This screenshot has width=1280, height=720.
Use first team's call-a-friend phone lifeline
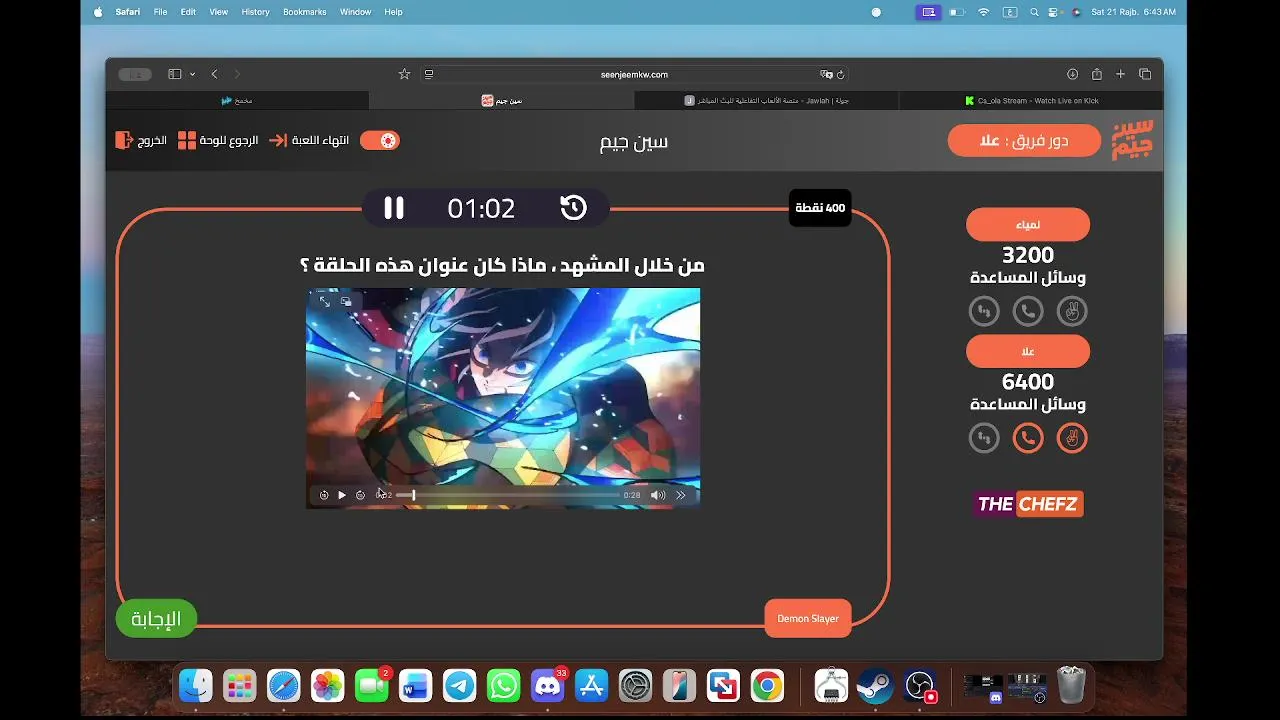click(x=1028, y=311)
